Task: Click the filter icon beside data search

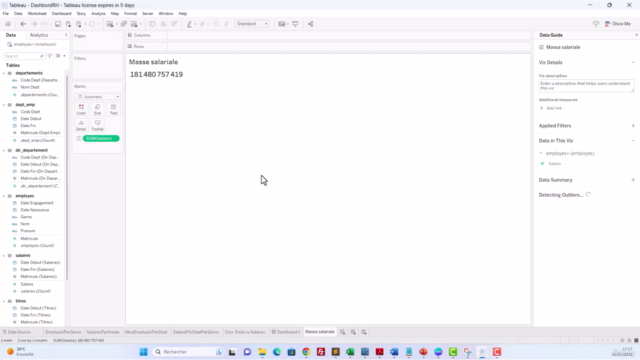Action: [49, 56]
